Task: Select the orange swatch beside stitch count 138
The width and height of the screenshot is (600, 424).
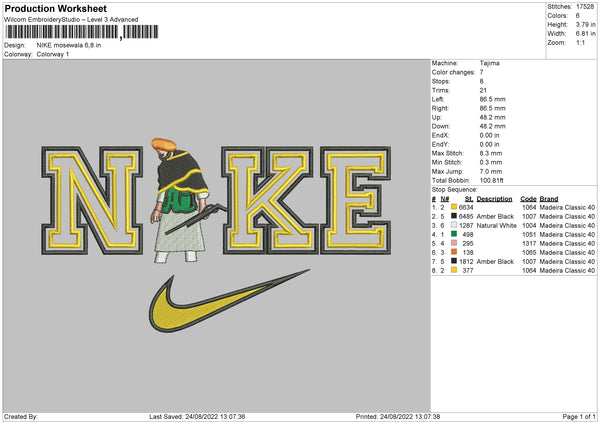Action: coord(454,252)
